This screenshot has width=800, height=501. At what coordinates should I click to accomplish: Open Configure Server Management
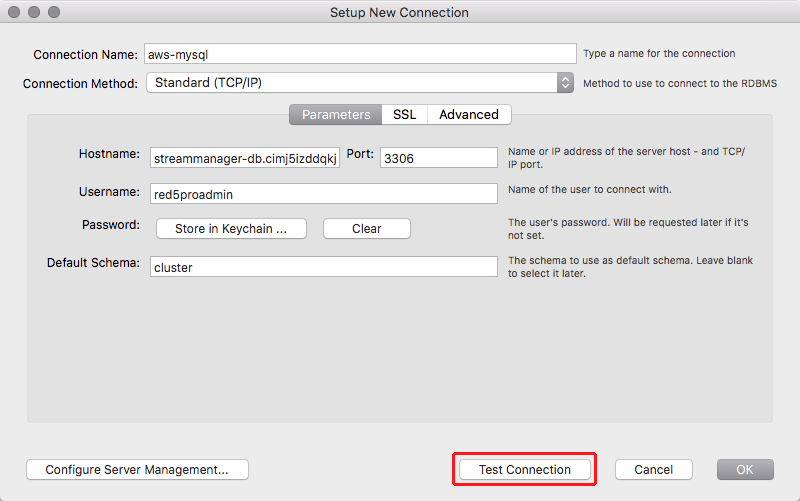[137, 469]
